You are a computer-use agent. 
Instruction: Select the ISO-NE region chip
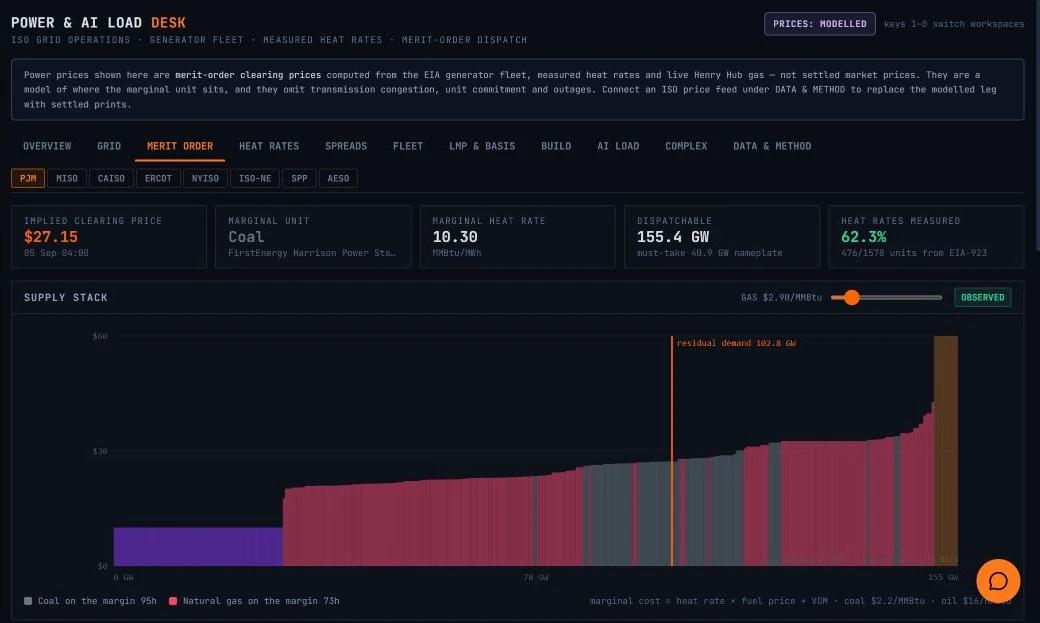click(255, 178)
